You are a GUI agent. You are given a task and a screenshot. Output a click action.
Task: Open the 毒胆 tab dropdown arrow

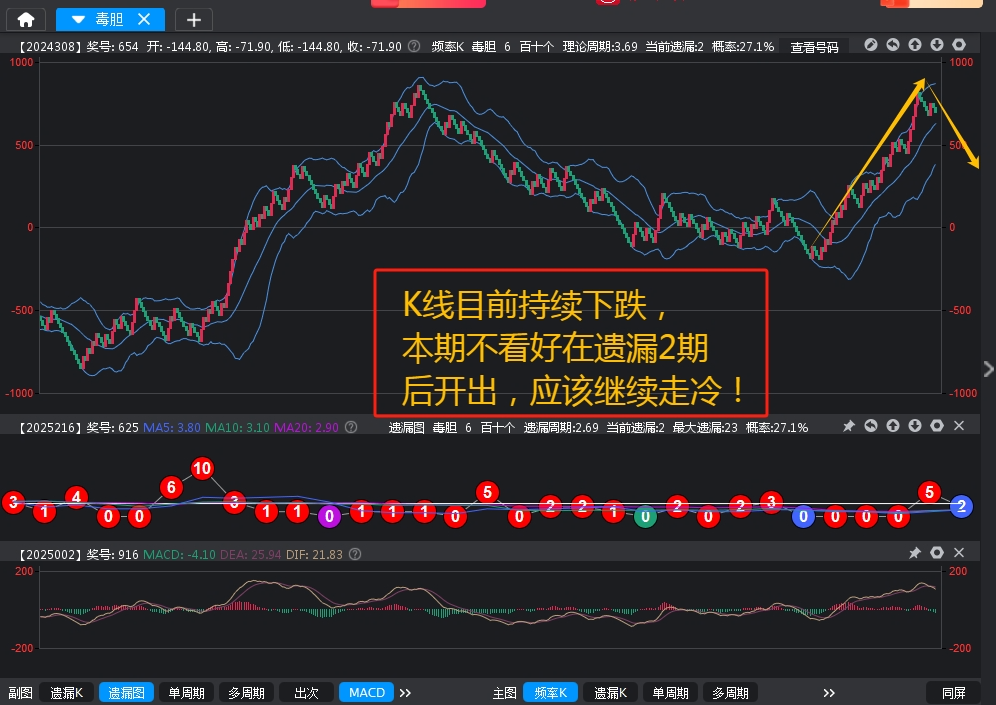(x=78, y=19)
